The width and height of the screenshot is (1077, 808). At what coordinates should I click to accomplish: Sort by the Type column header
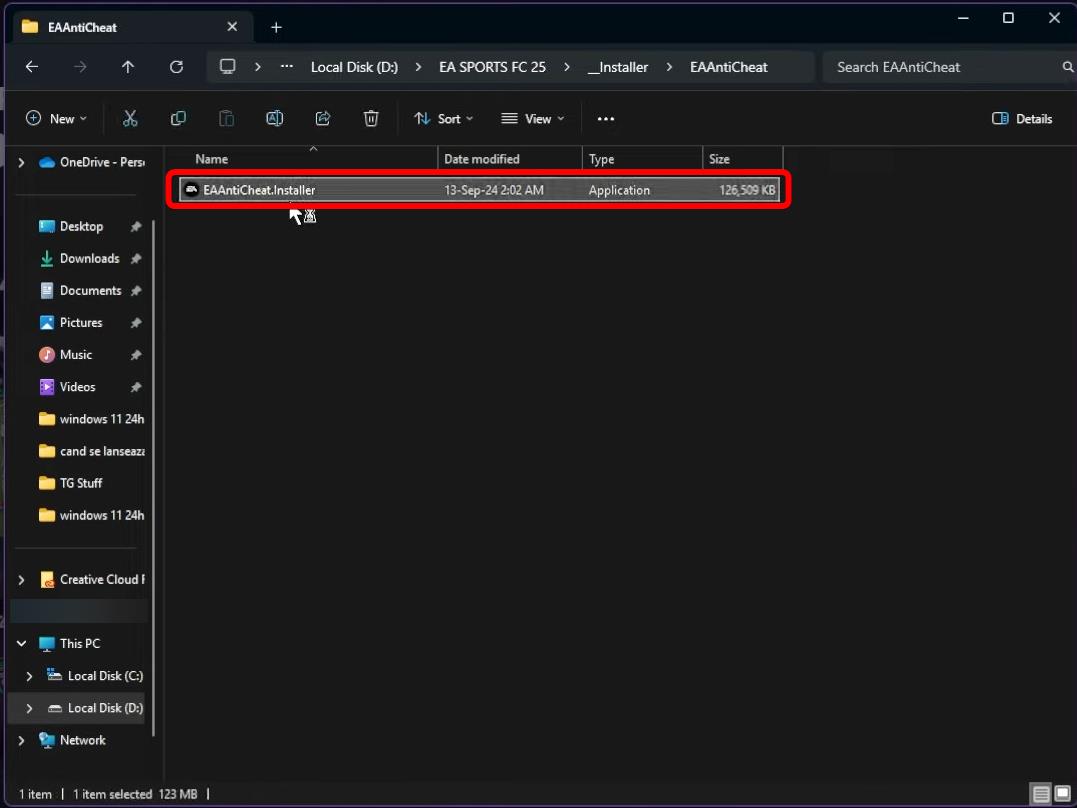click(x=642, y=159)
